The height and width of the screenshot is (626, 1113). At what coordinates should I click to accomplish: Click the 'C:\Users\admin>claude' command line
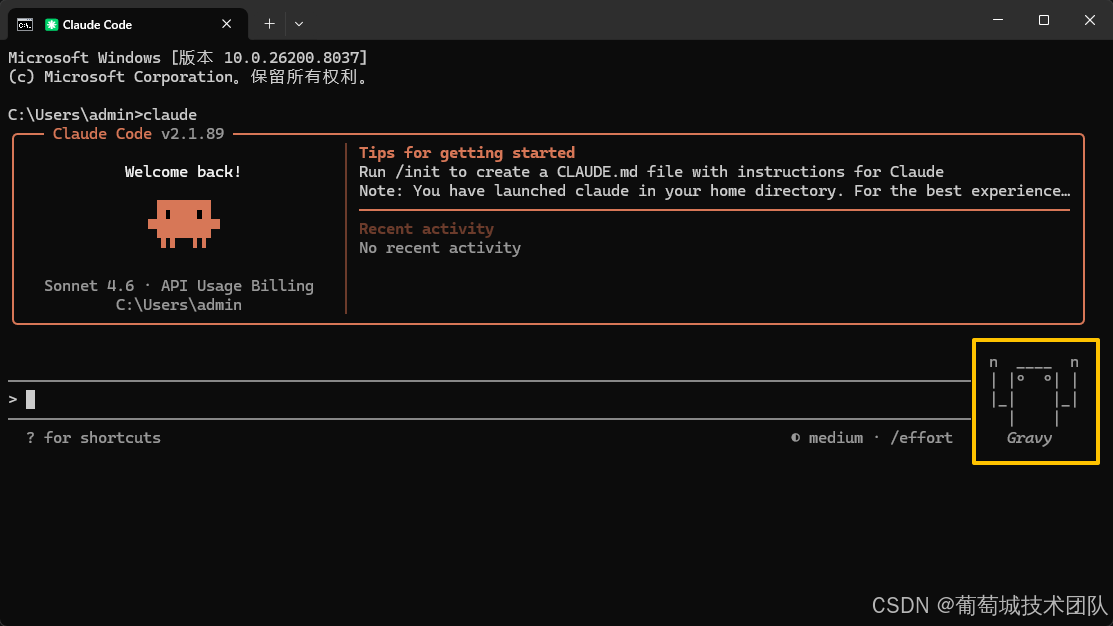pos(102,114)
